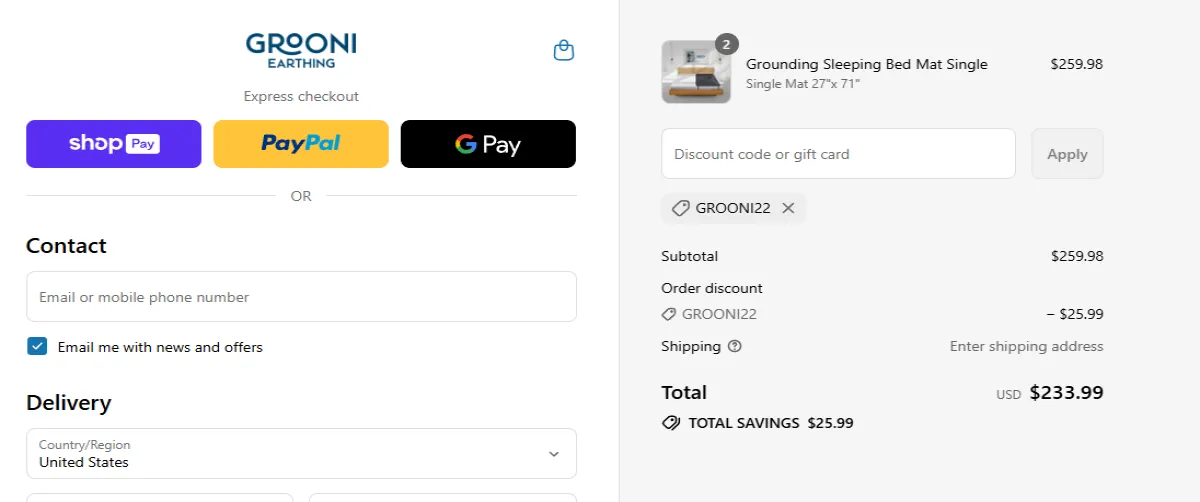Click the Single Mat 27"x 71" variant text
The height and width of the screenshot is (502, 1200).
coord(803,84)
